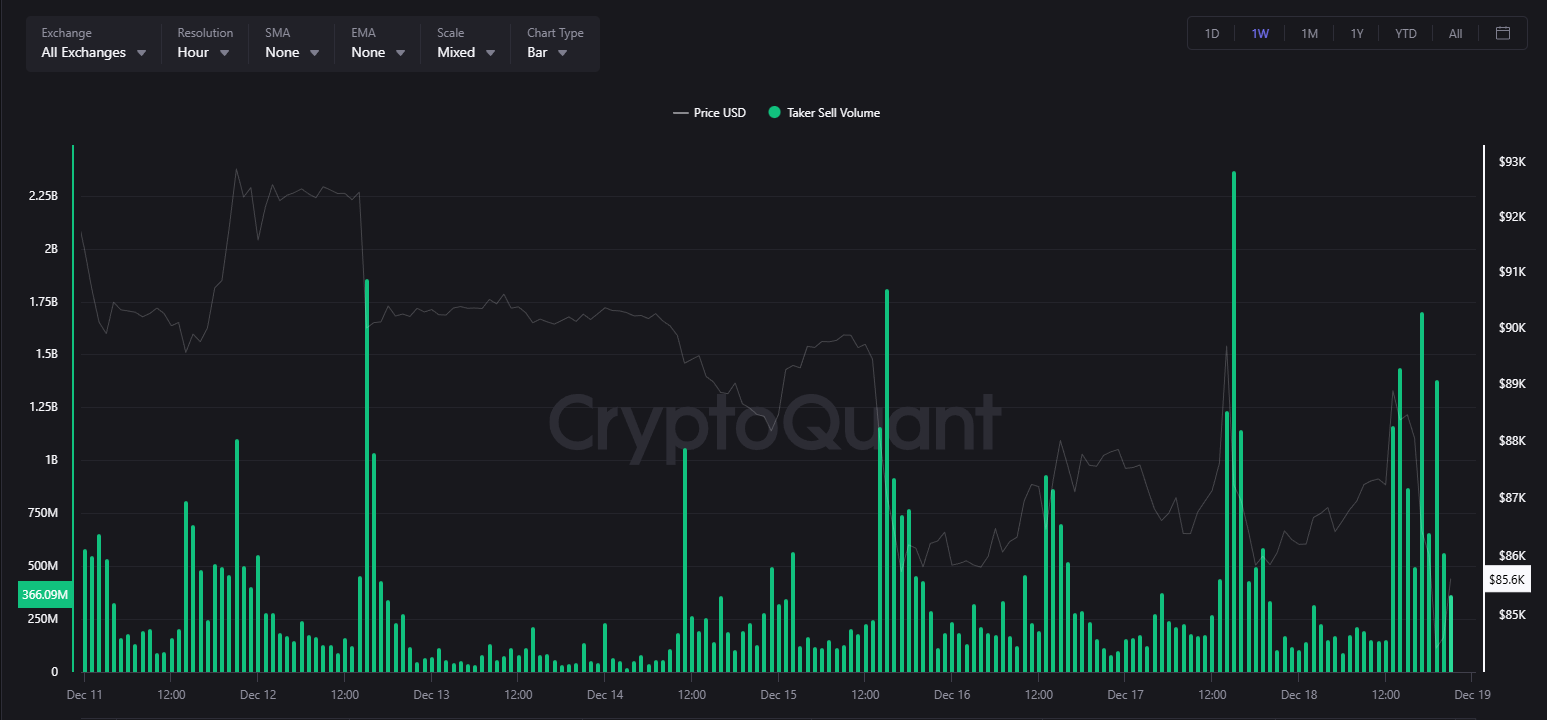Select the 1Y range button
Image resolution: width=1547 pixels, height=720 pixels.
[x=1357, y=32]
